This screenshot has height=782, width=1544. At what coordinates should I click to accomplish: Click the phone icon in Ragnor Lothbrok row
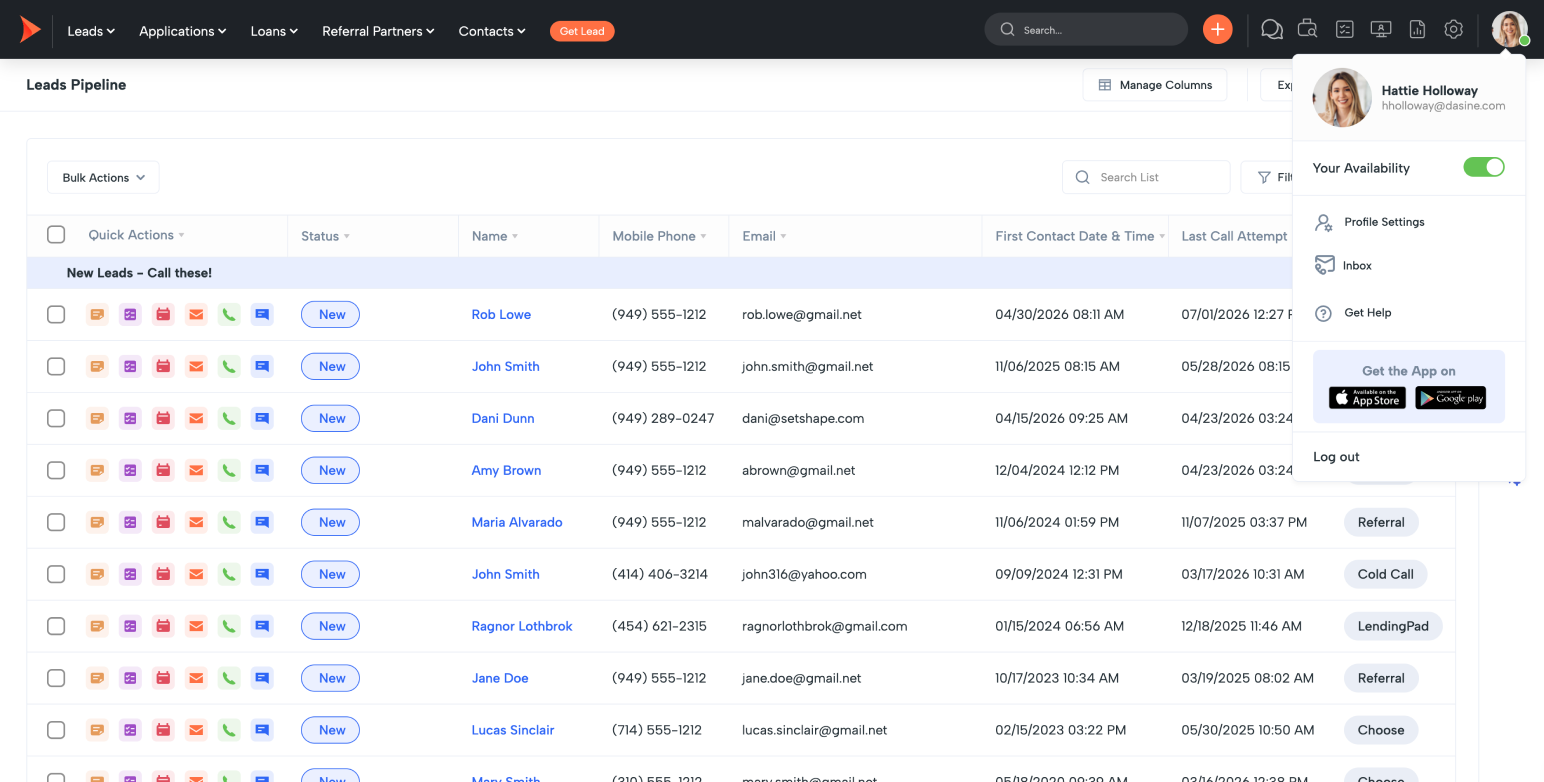[229, 626]
